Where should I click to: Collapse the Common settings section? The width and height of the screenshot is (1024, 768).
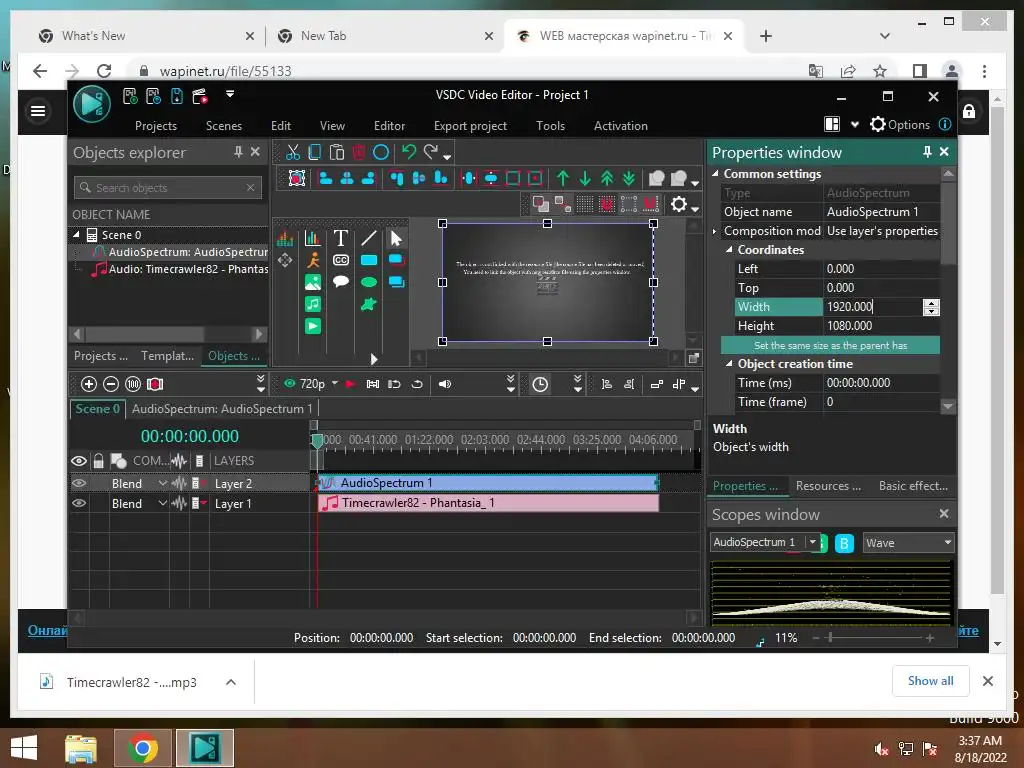[x=715, y=174]
